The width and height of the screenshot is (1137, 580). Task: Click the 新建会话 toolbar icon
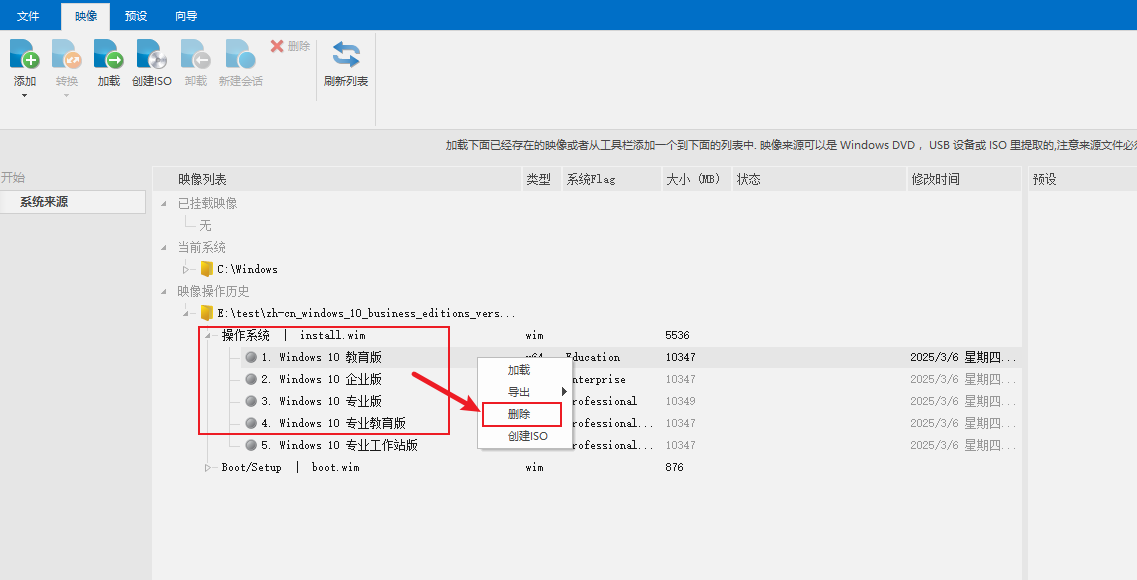pyautogui.click(x=240, y=54)
